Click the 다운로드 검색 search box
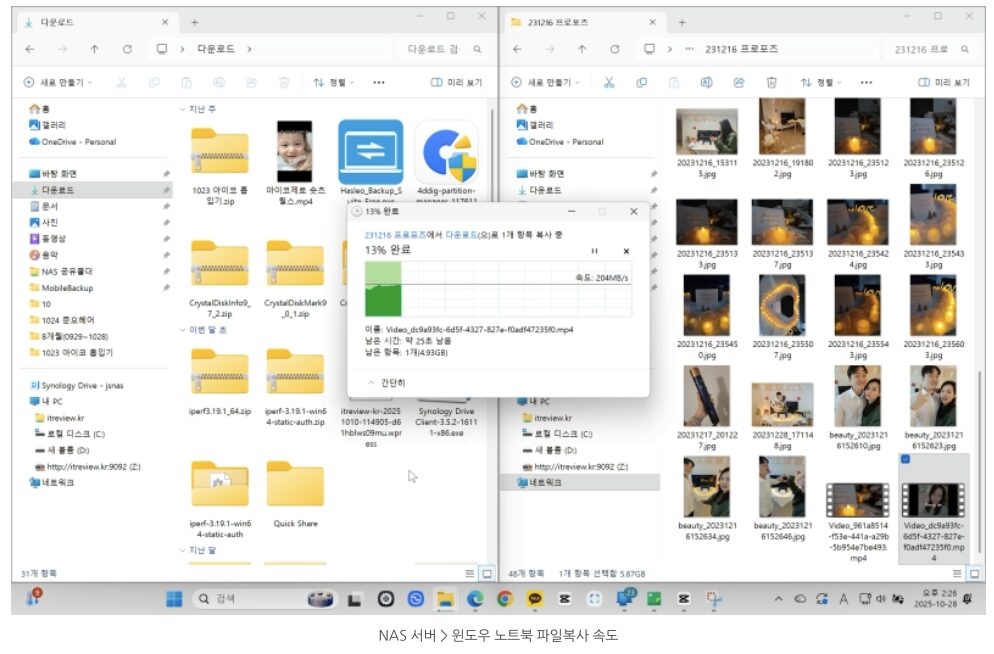Image resolution: width=994 pixels, height=654 pixels. click(440, 49)
